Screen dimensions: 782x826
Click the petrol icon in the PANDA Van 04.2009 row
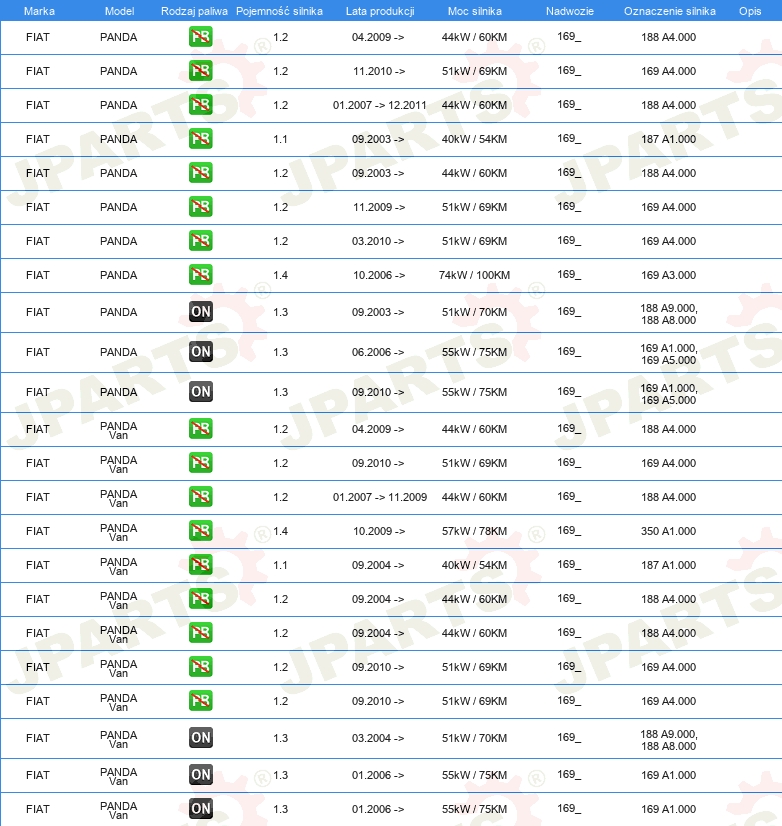(x=201, y=429)
